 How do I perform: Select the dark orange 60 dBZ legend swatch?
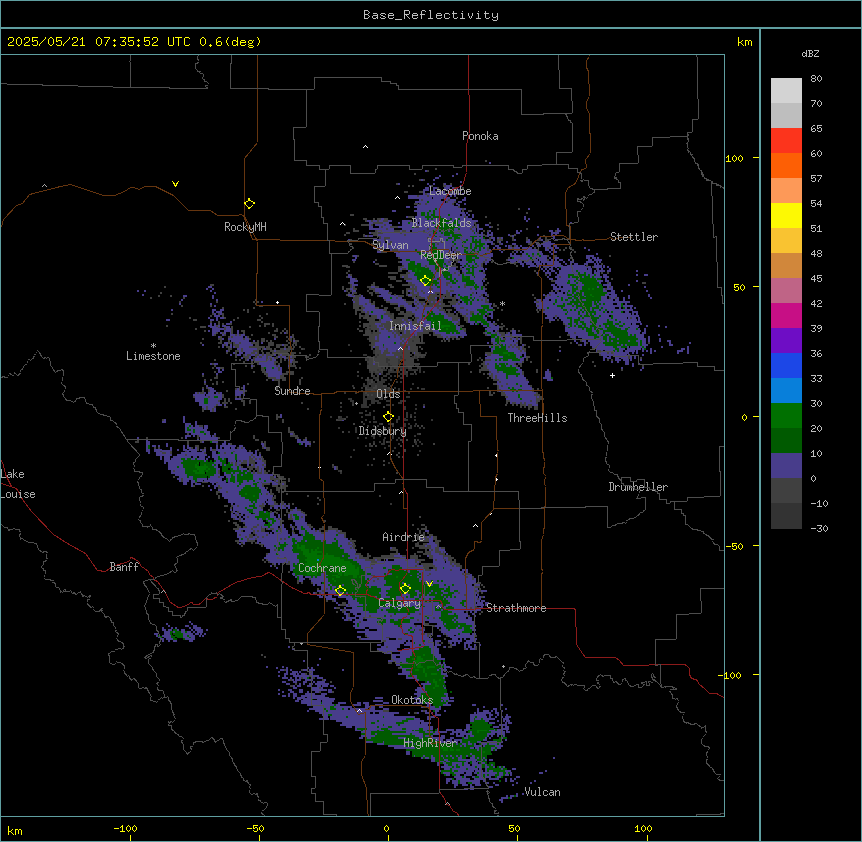point(786,165)
